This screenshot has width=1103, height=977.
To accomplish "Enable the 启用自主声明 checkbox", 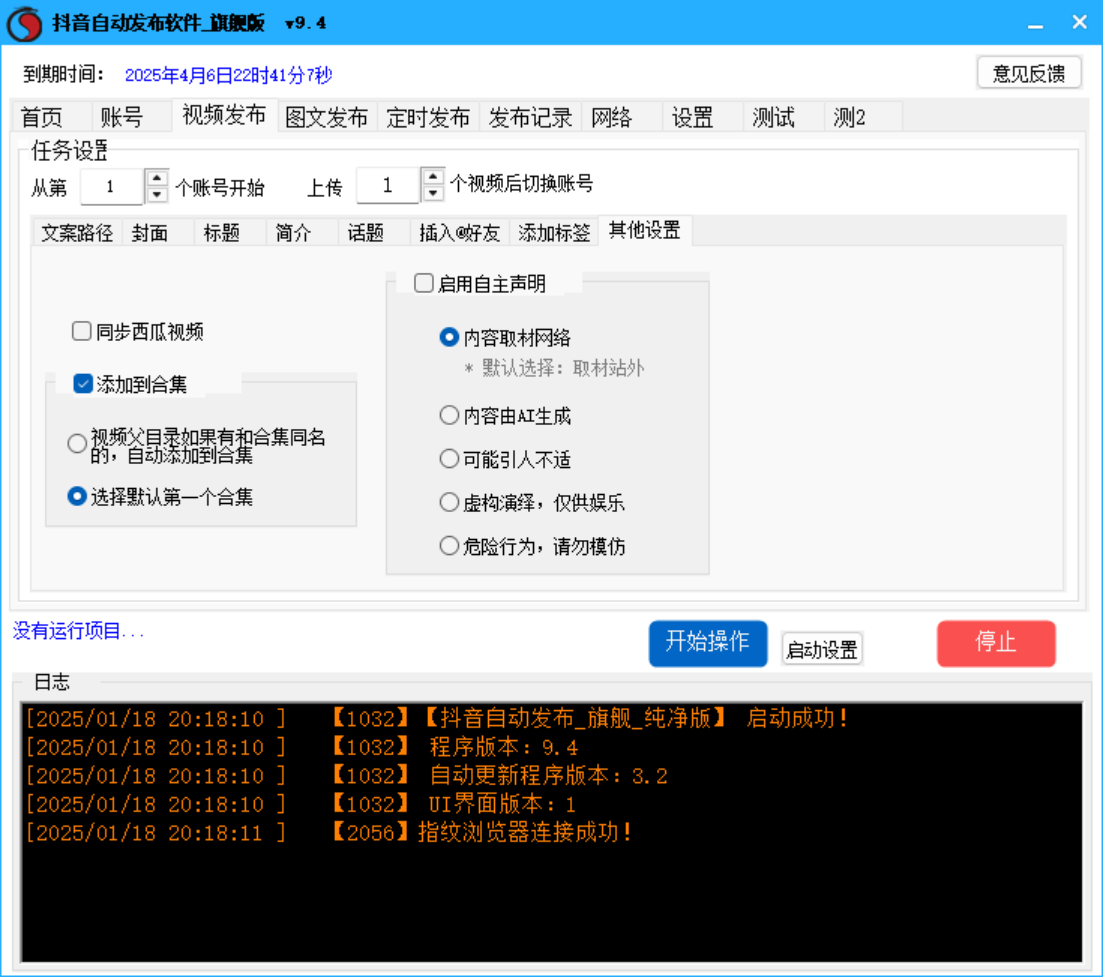I will [x=423, y=283].
